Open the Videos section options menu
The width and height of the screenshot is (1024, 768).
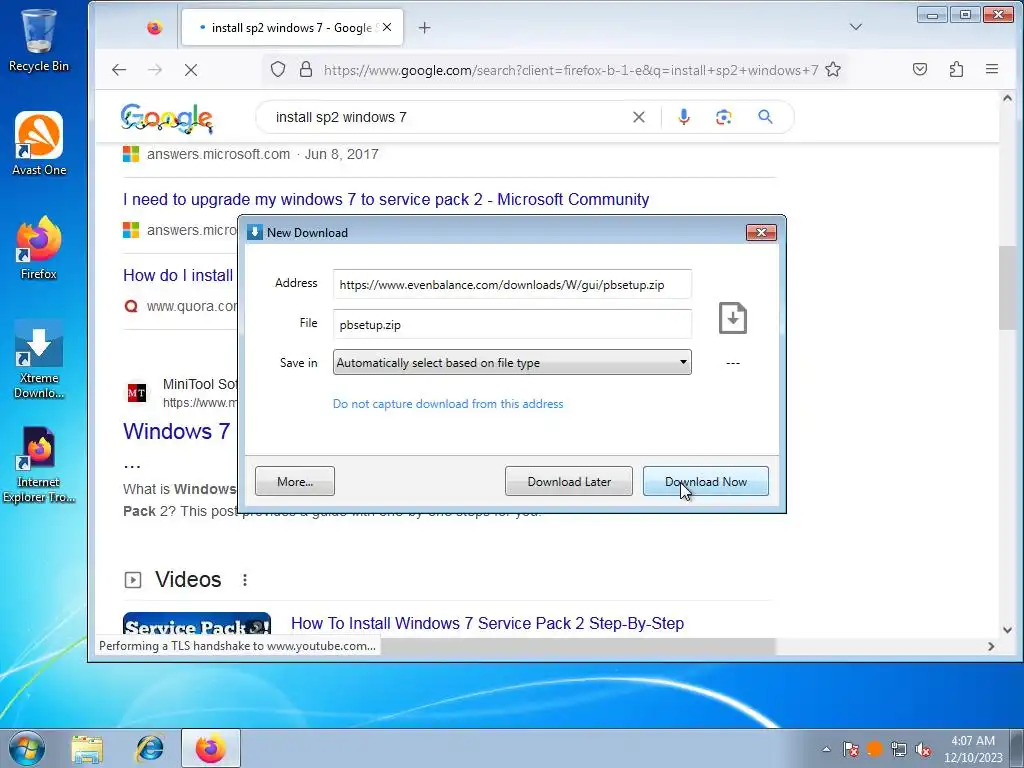click(x=245, y=580)
